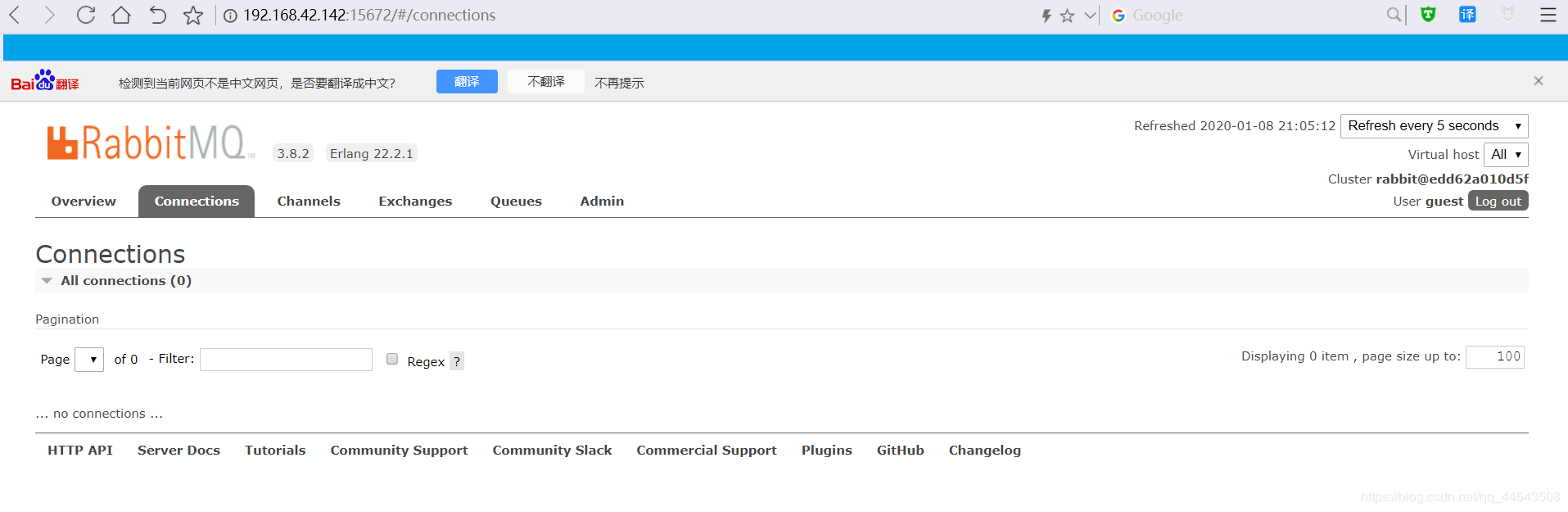This screenshot has width=1568, height=512.
Task: Click the gray shield extension icon
Action: click(x=1508, y=14)
